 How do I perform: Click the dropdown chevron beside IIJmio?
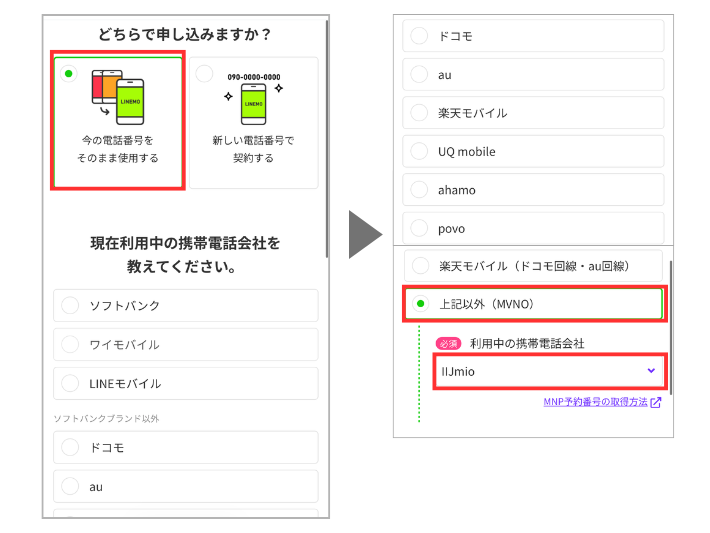[651, 370]
